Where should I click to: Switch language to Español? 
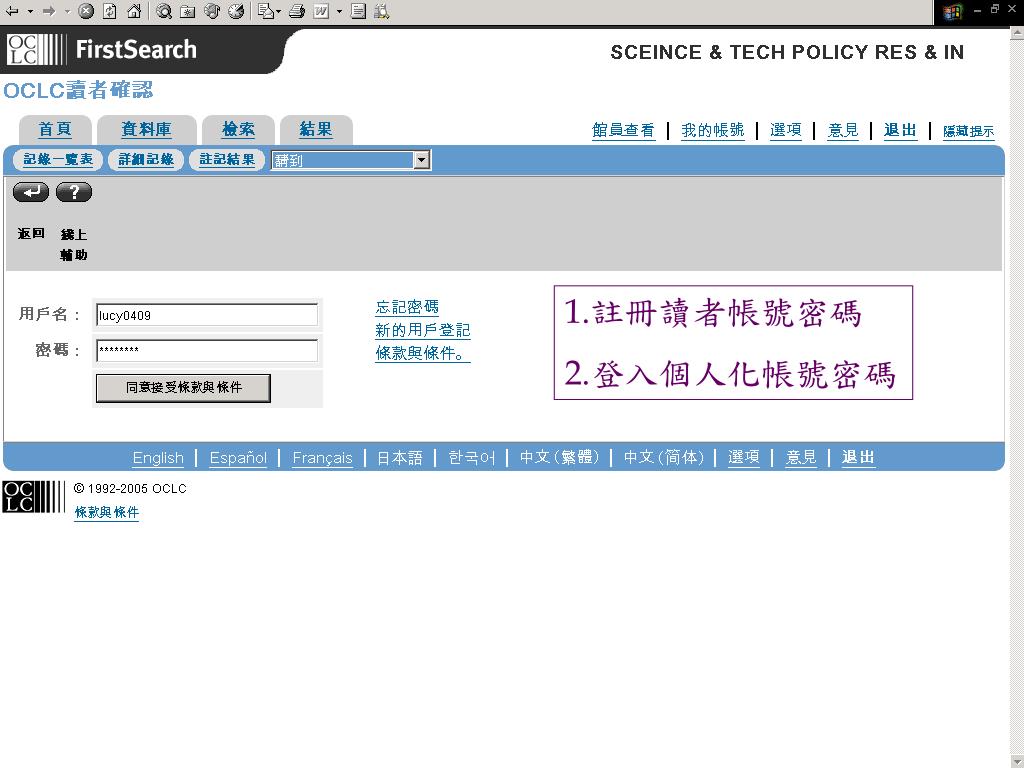[x=238, y=458]
